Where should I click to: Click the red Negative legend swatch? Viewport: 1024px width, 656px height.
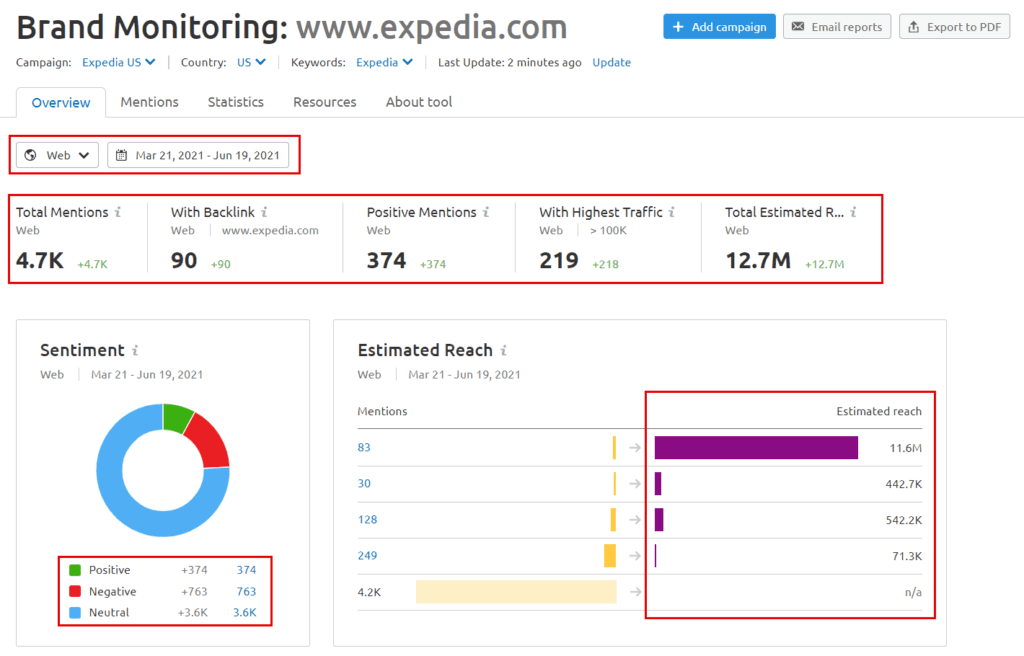[75, 591]
